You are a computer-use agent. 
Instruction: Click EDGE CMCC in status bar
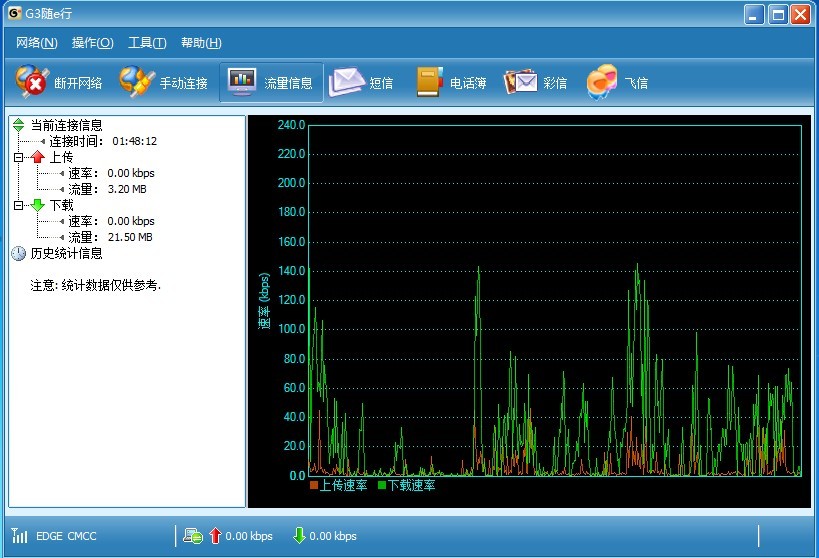pos(66,536)
